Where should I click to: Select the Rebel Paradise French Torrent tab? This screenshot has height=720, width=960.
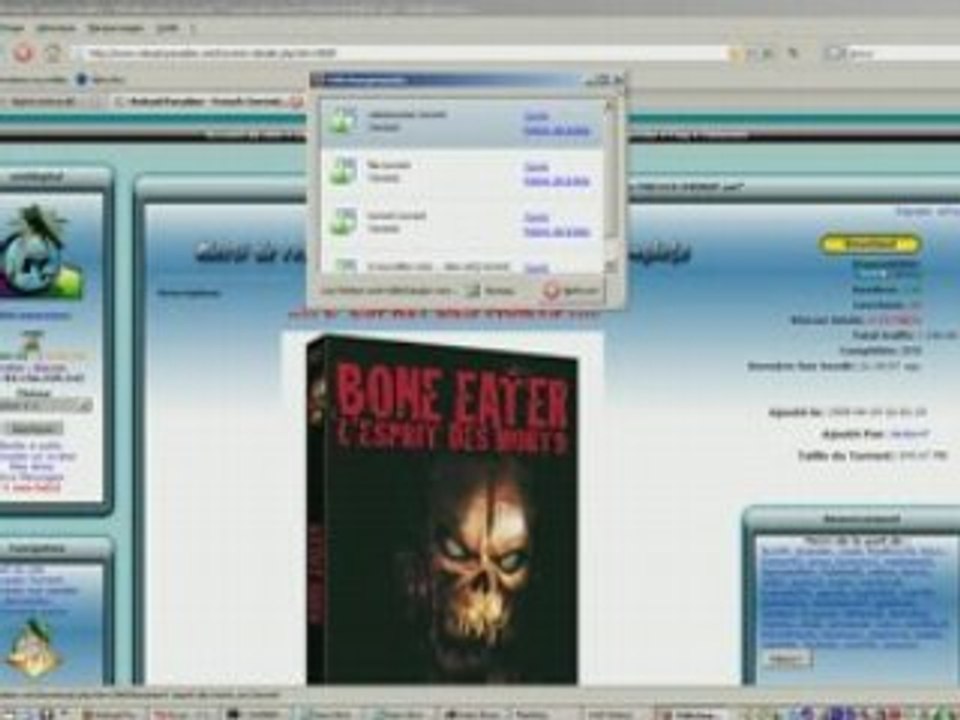[207, 102]
